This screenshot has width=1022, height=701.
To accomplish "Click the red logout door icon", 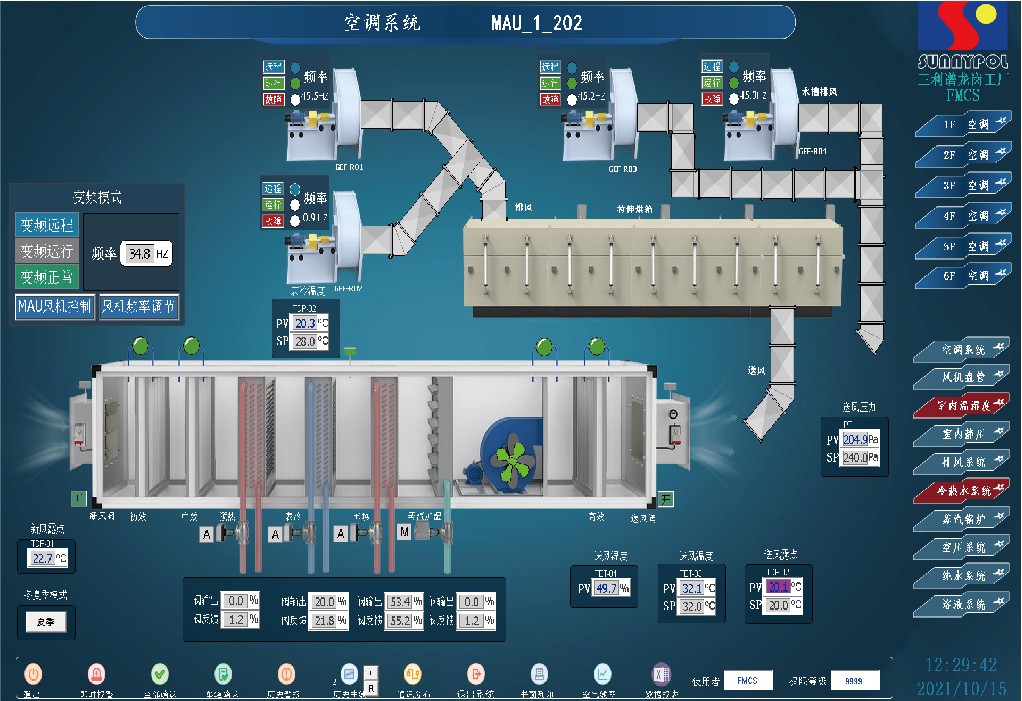I will point(476,673).
